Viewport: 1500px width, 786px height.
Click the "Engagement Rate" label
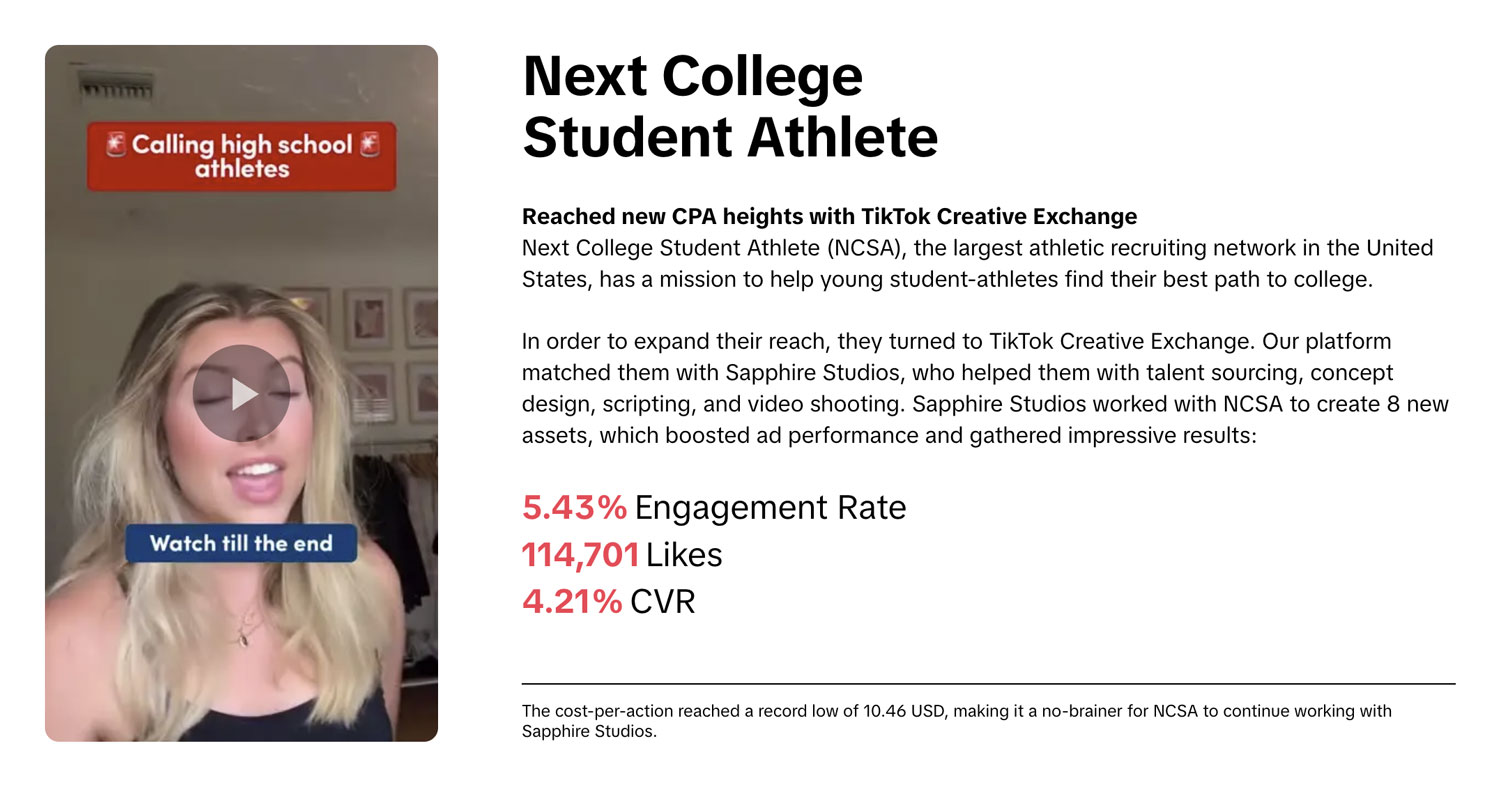point(770,508)
